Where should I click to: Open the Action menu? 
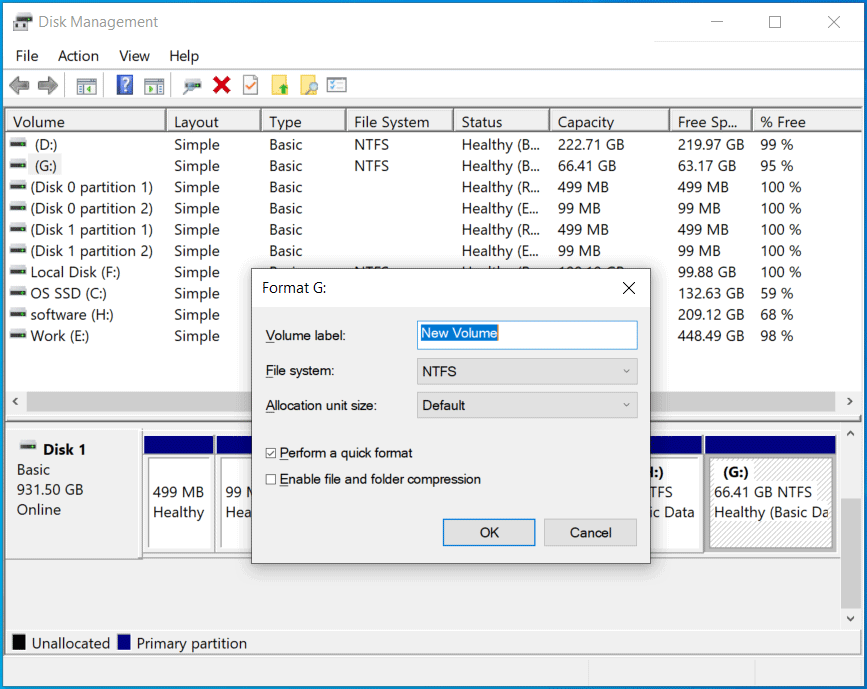click(x=78, y=56)
